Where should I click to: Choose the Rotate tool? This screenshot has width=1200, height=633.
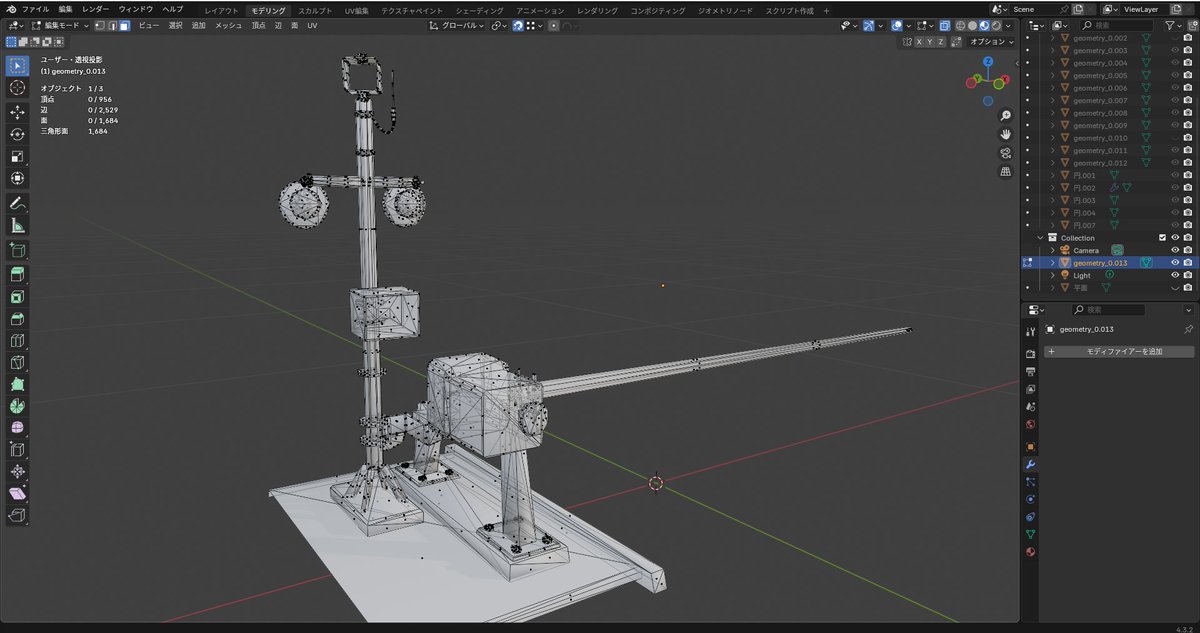click(17, 134)
